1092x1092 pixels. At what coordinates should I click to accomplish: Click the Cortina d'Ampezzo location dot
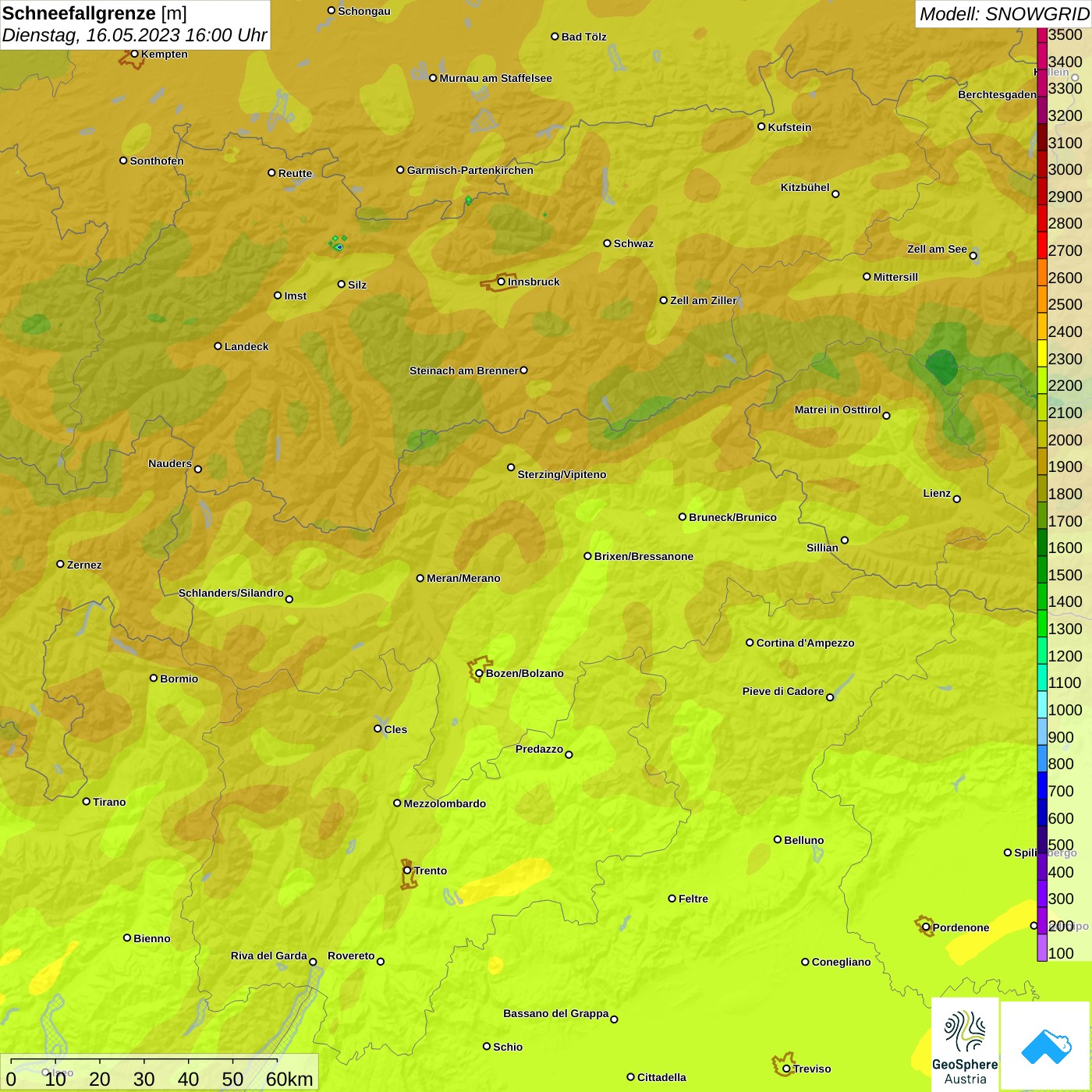point(750,643)
